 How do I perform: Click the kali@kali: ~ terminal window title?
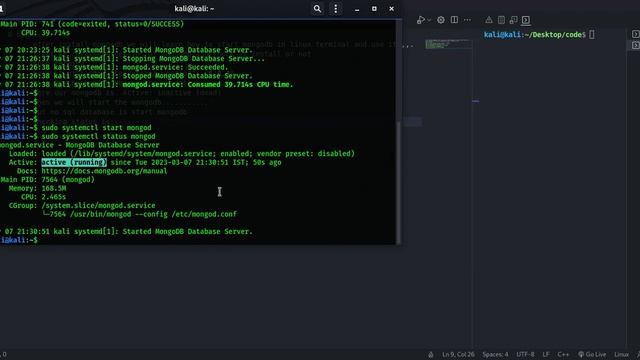194,9
